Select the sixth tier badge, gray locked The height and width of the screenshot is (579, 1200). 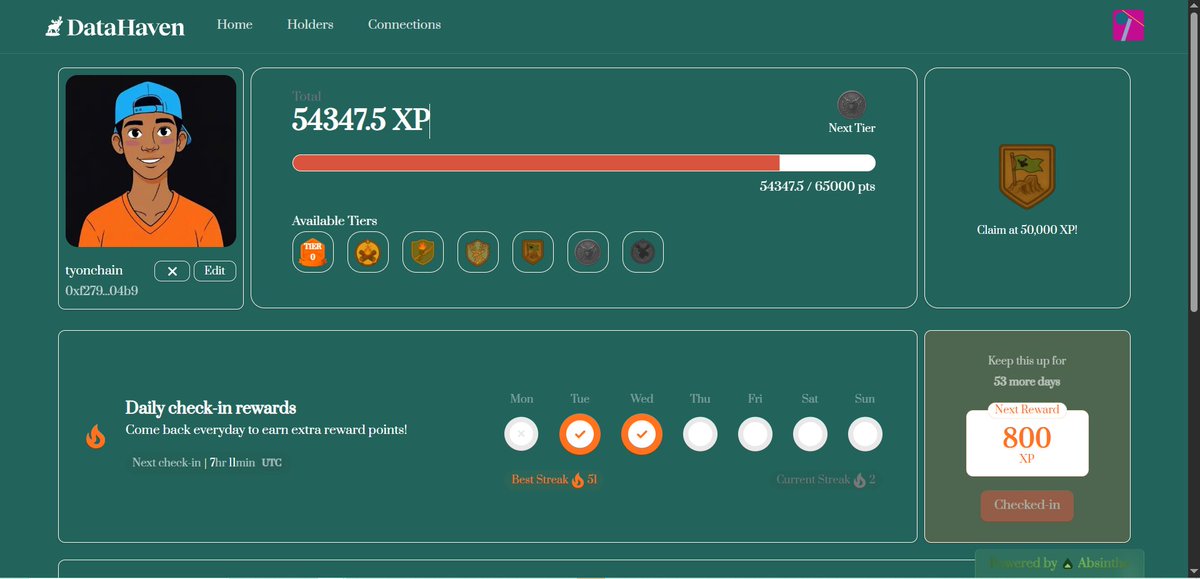click(x=588, y=253)
